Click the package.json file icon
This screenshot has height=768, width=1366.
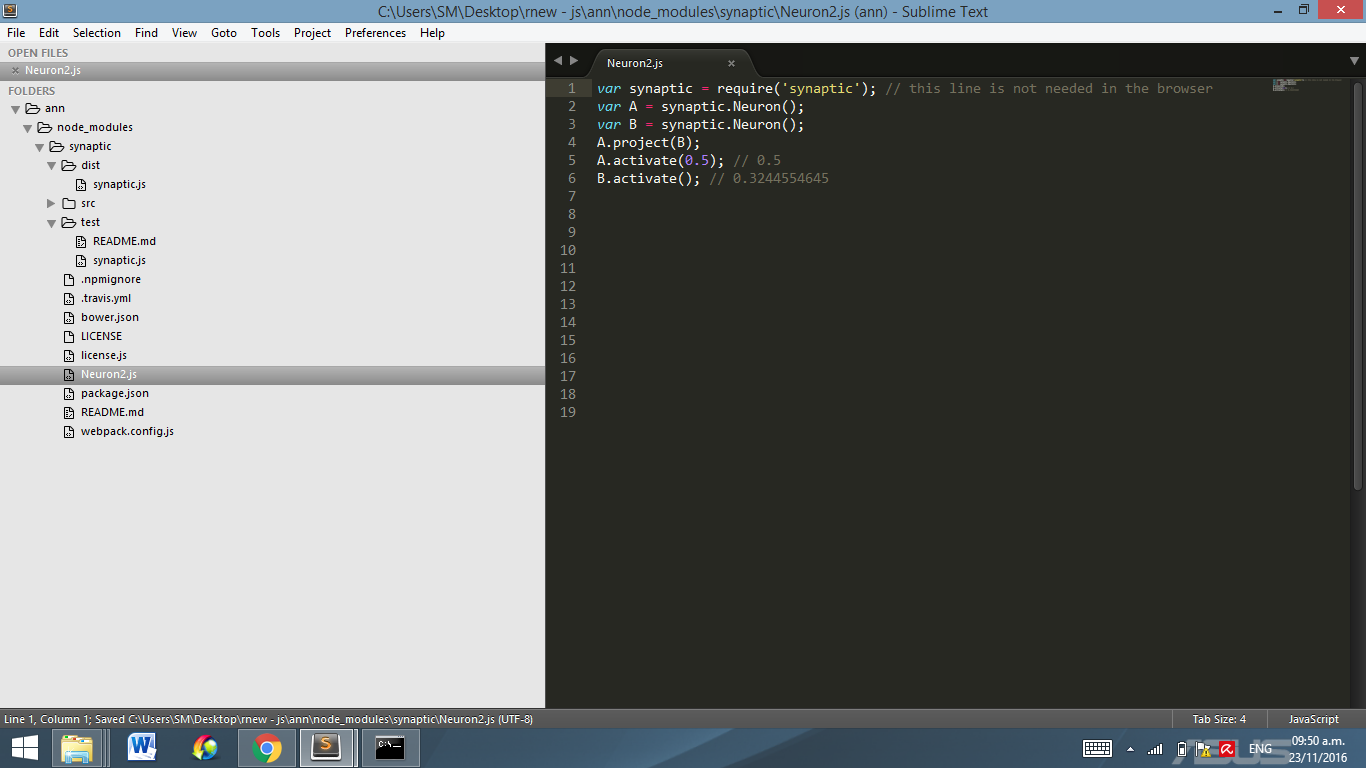click(x=69, y=393)
